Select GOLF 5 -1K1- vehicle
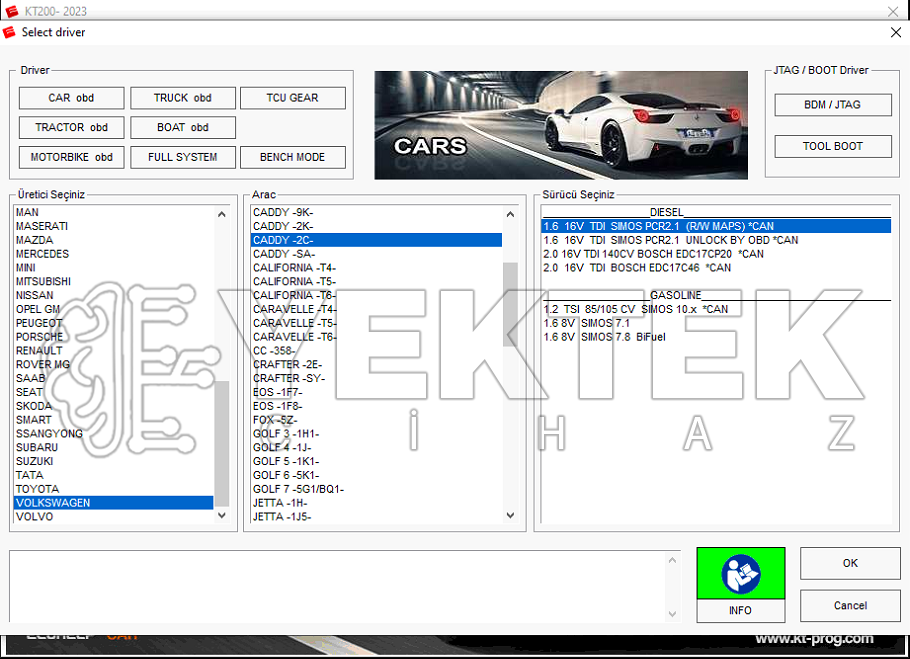910x659 pixels. point(376,461)
